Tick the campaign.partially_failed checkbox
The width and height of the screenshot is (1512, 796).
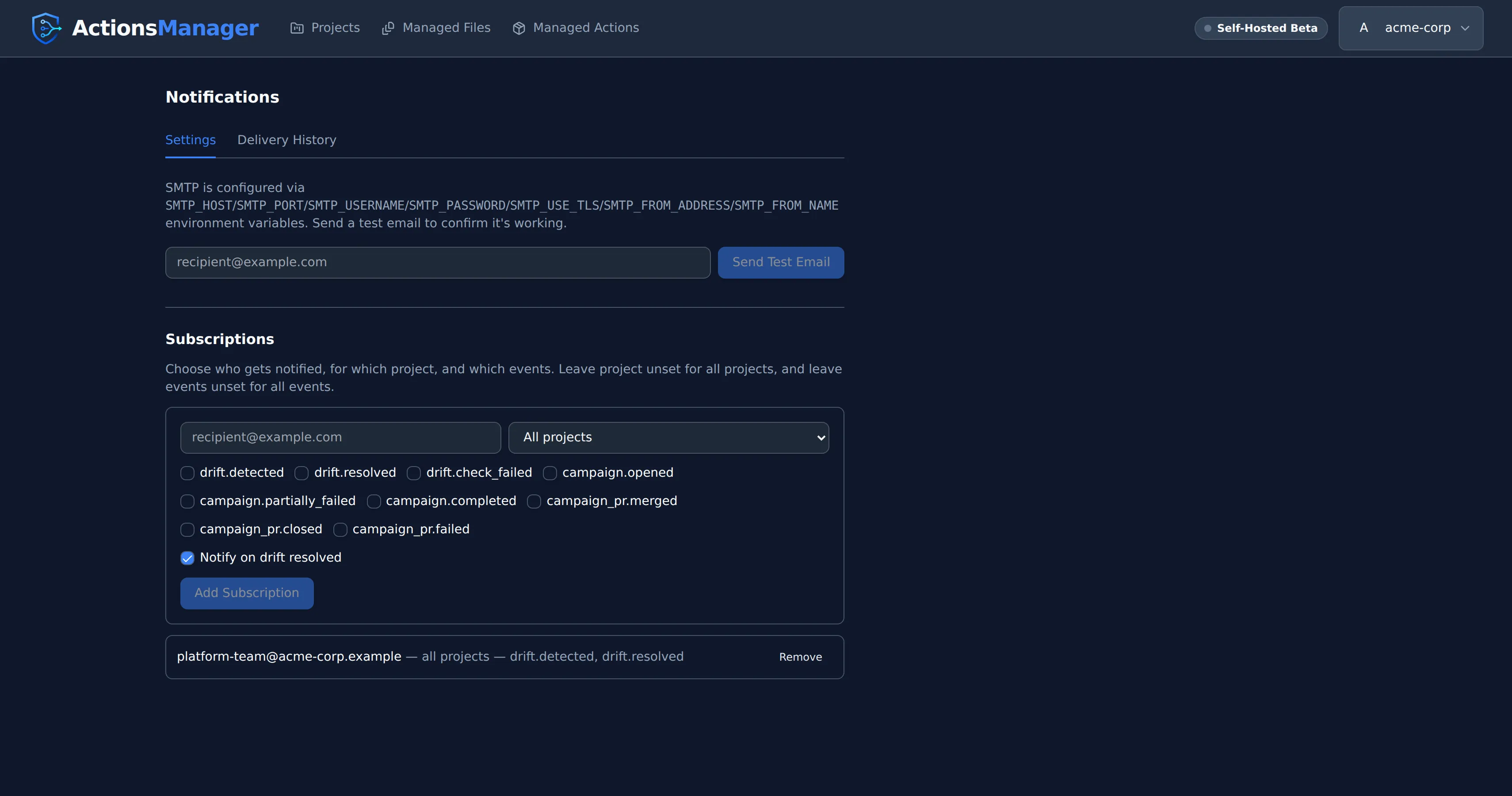[x=187, y=501]
